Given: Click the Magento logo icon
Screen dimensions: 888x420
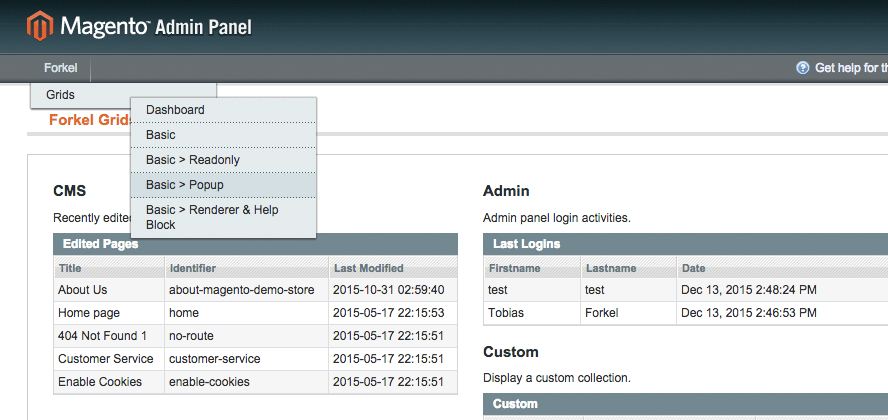Looking at the screenshot, I should tap(40, 26).
